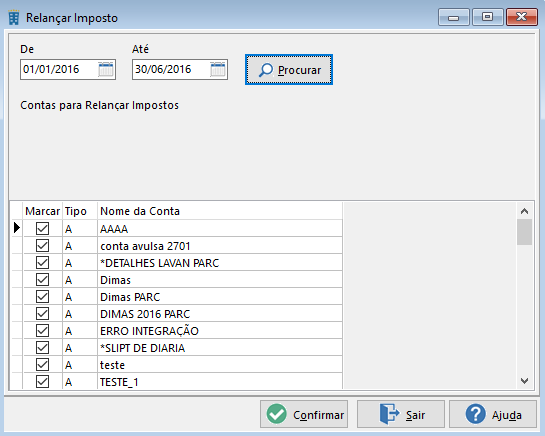The image size is (545, 436).
Task: Toggle the ERRO INTEGRAÇÃO checkbox
Action: click(x=42, y=331)
